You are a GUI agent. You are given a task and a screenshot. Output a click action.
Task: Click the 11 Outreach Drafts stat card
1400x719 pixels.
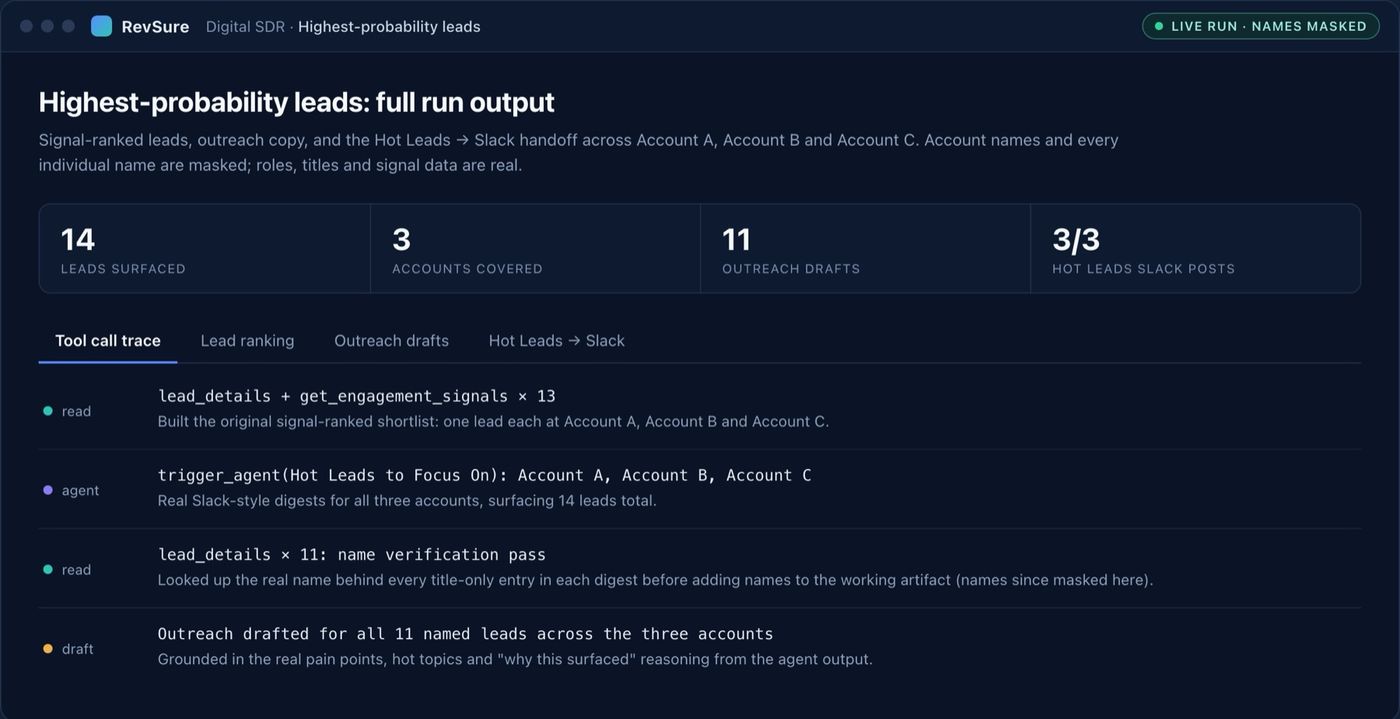point(865,249)
